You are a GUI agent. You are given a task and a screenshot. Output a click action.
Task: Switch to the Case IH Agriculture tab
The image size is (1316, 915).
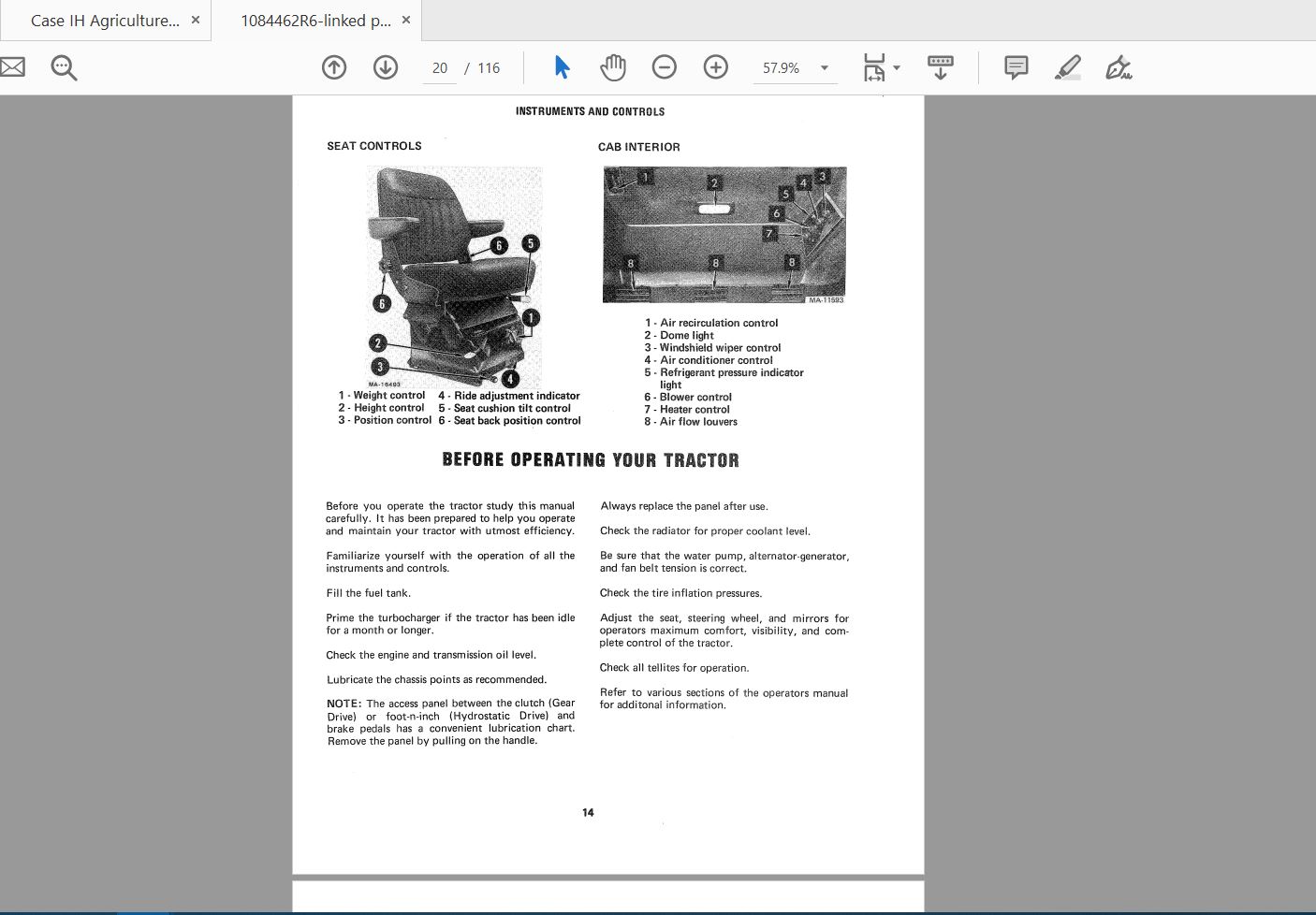105,21
